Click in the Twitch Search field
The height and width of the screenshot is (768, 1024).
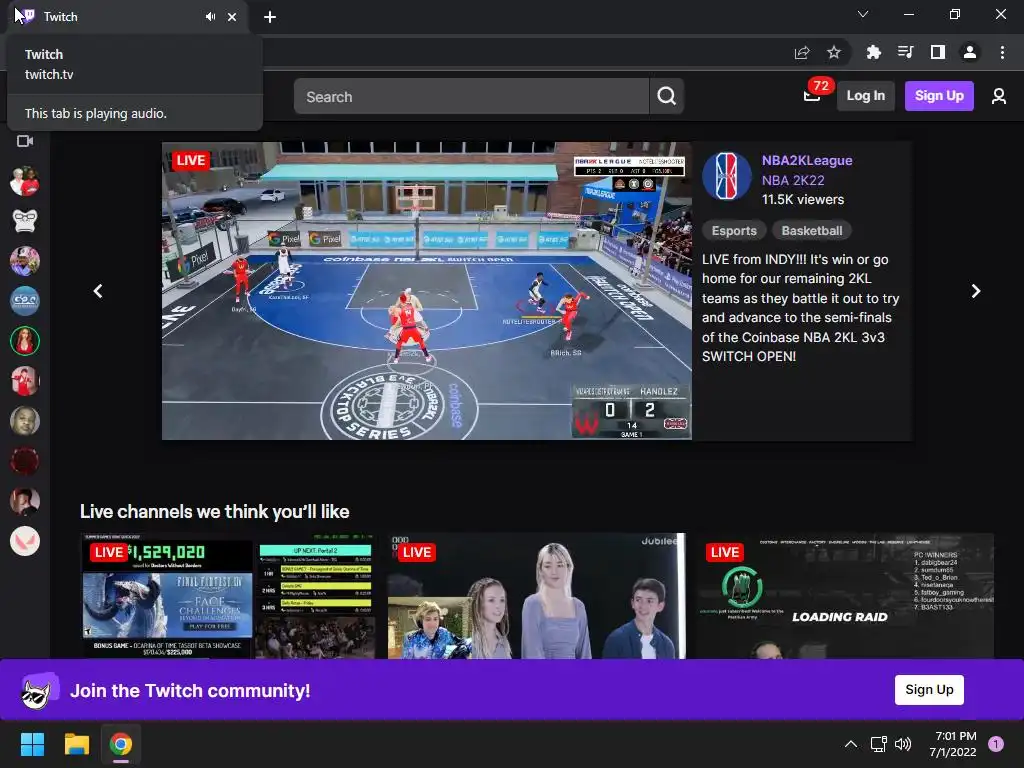click(471, 96)
